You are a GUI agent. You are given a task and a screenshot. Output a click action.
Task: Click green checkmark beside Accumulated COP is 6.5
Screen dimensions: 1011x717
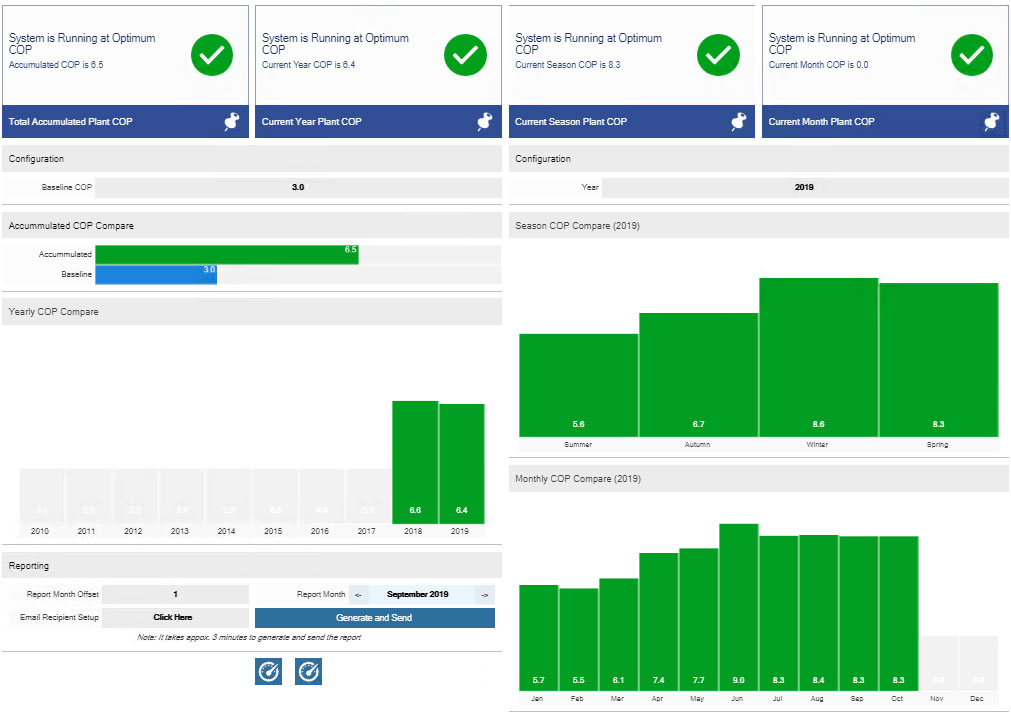tap(212, 56)
